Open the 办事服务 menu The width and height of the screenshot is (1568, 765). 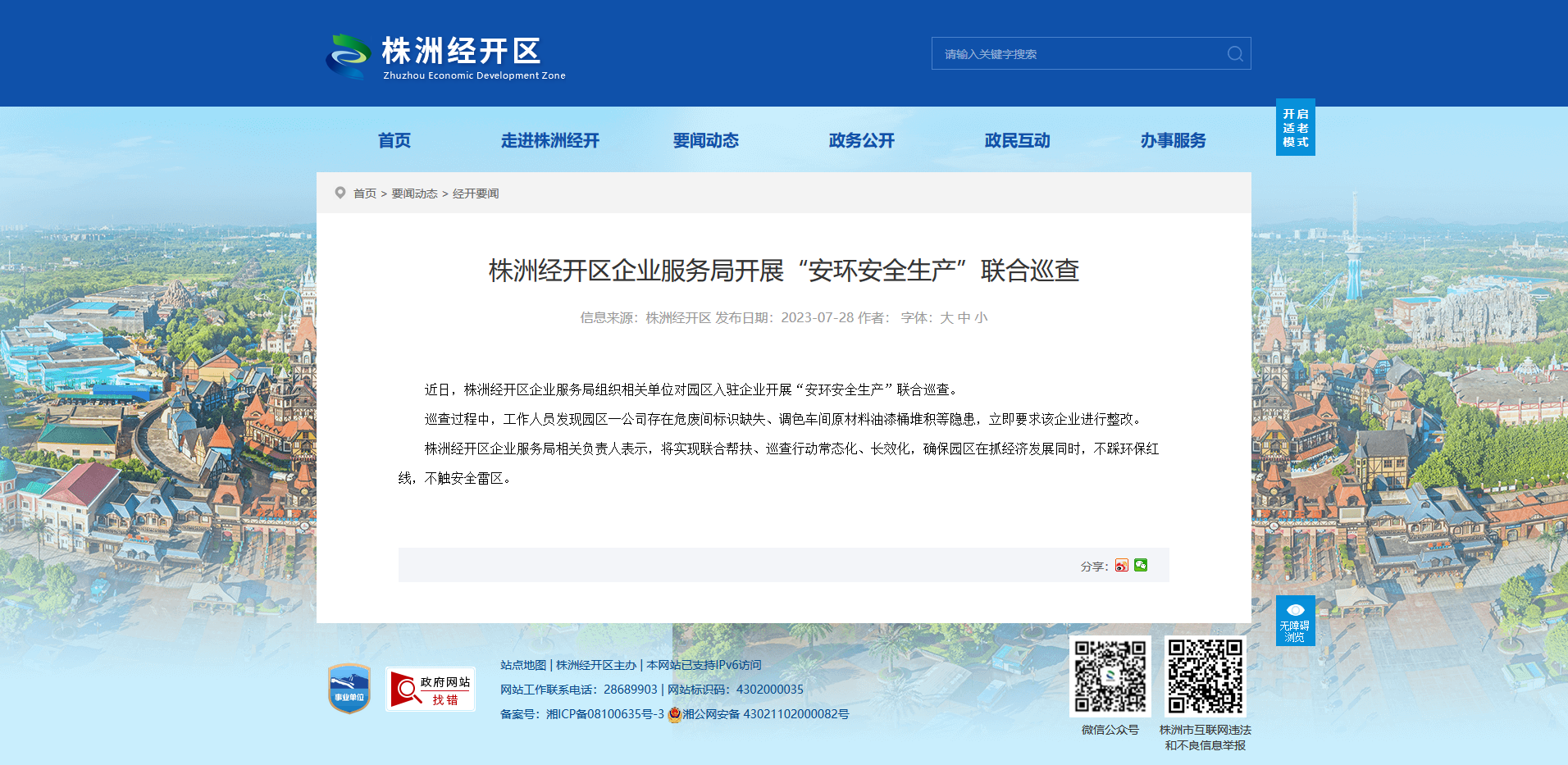coord(1174,140)
